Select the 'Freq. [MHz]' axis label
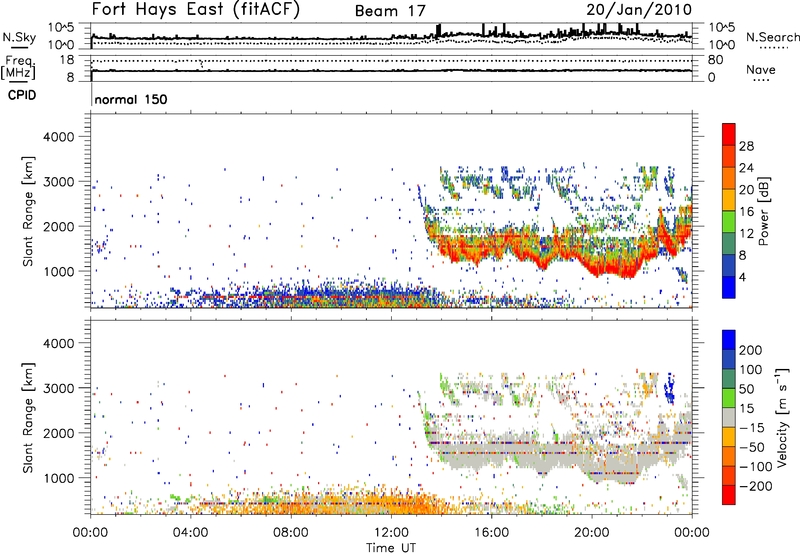Image resolution: width=800 pixels, height=554 pixels. [18, 68]
